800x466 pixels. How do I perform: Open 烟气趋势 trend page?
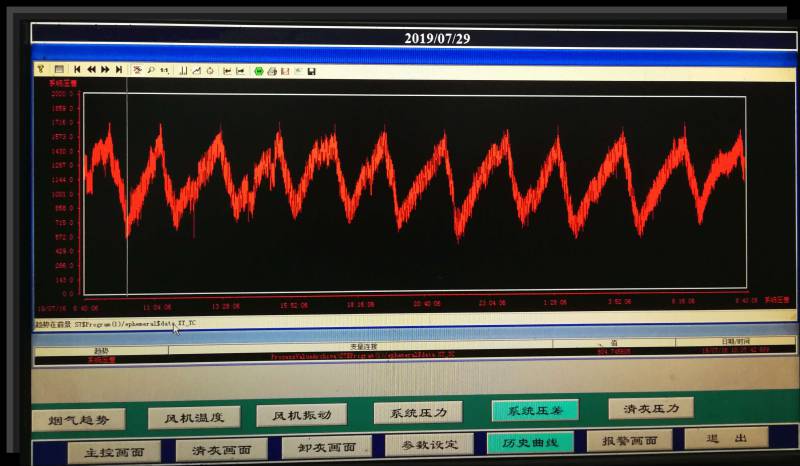(78, 419)
